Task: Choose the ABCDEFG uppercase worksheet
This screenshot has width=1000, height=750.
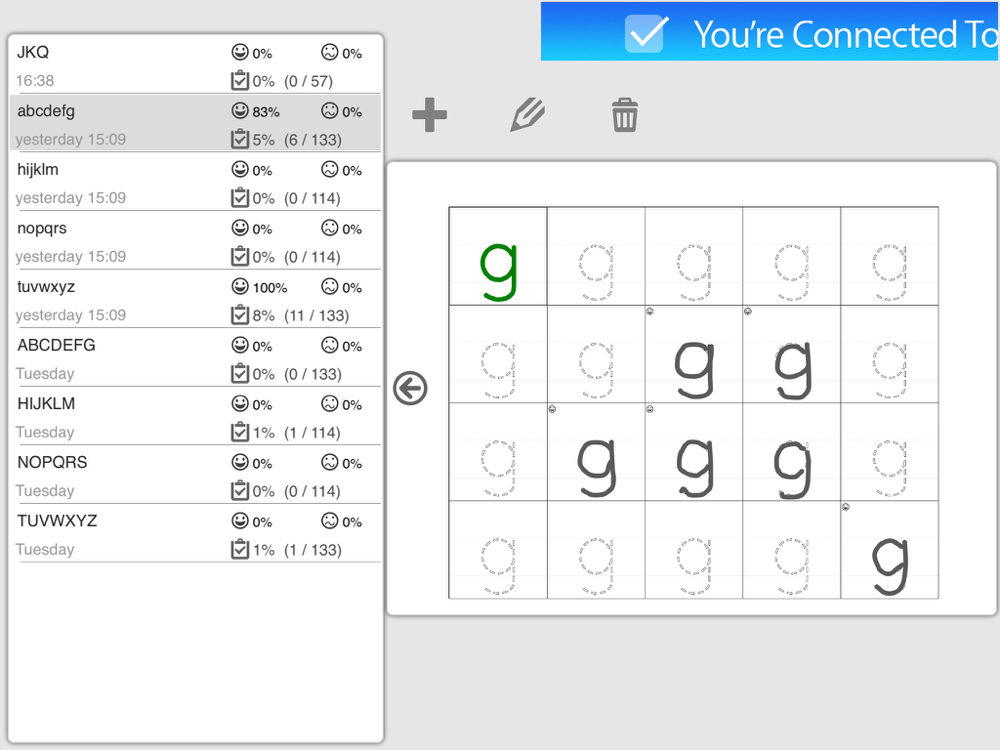Action: [x=196, y=359]
